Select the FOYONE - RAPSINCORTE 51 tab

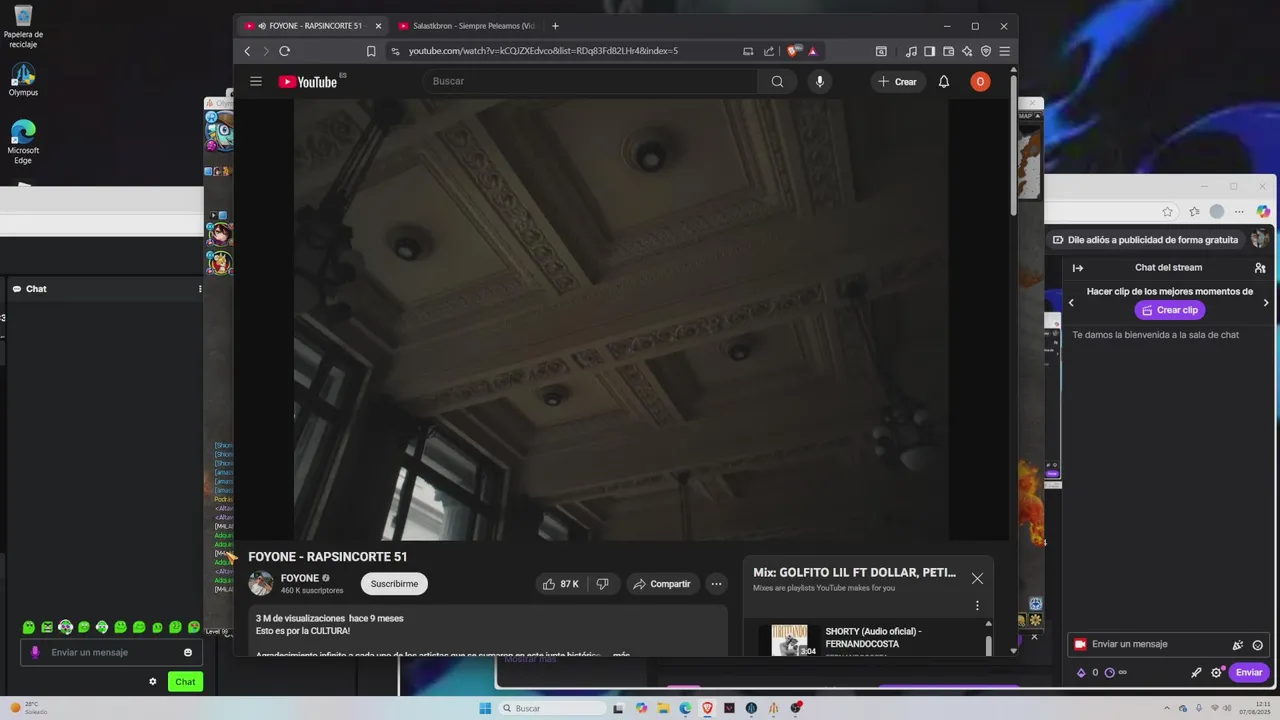click(313, 26)
